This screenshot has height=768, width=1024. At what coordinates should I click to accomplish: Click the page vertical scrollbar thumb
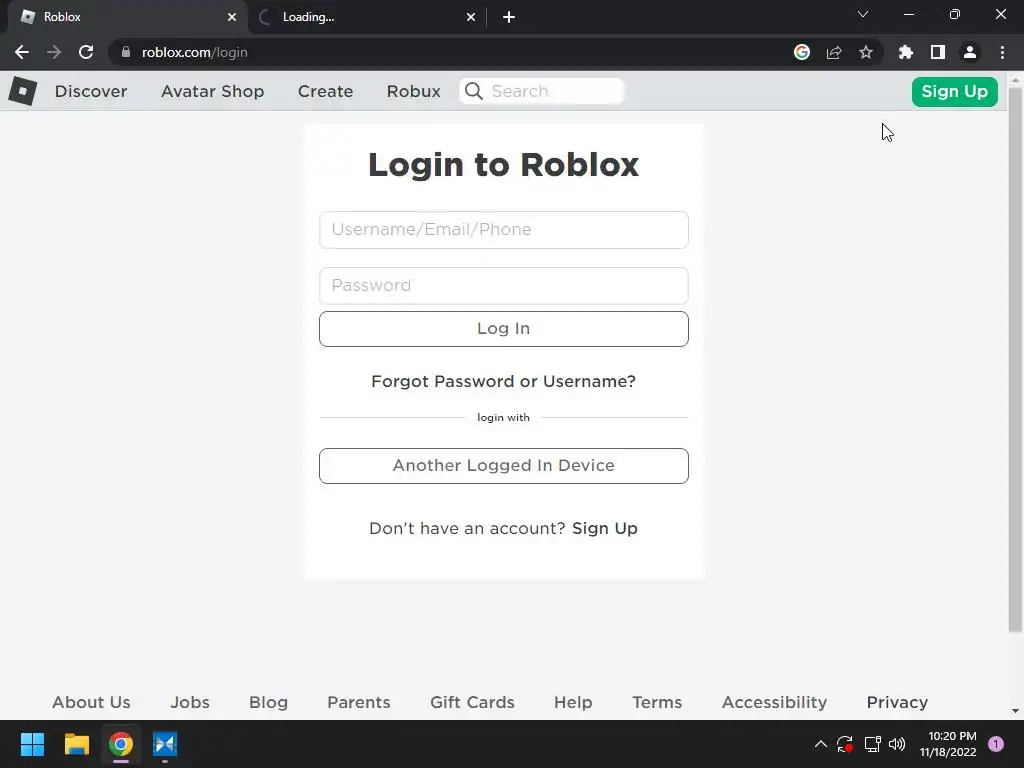pos(1015,359)
